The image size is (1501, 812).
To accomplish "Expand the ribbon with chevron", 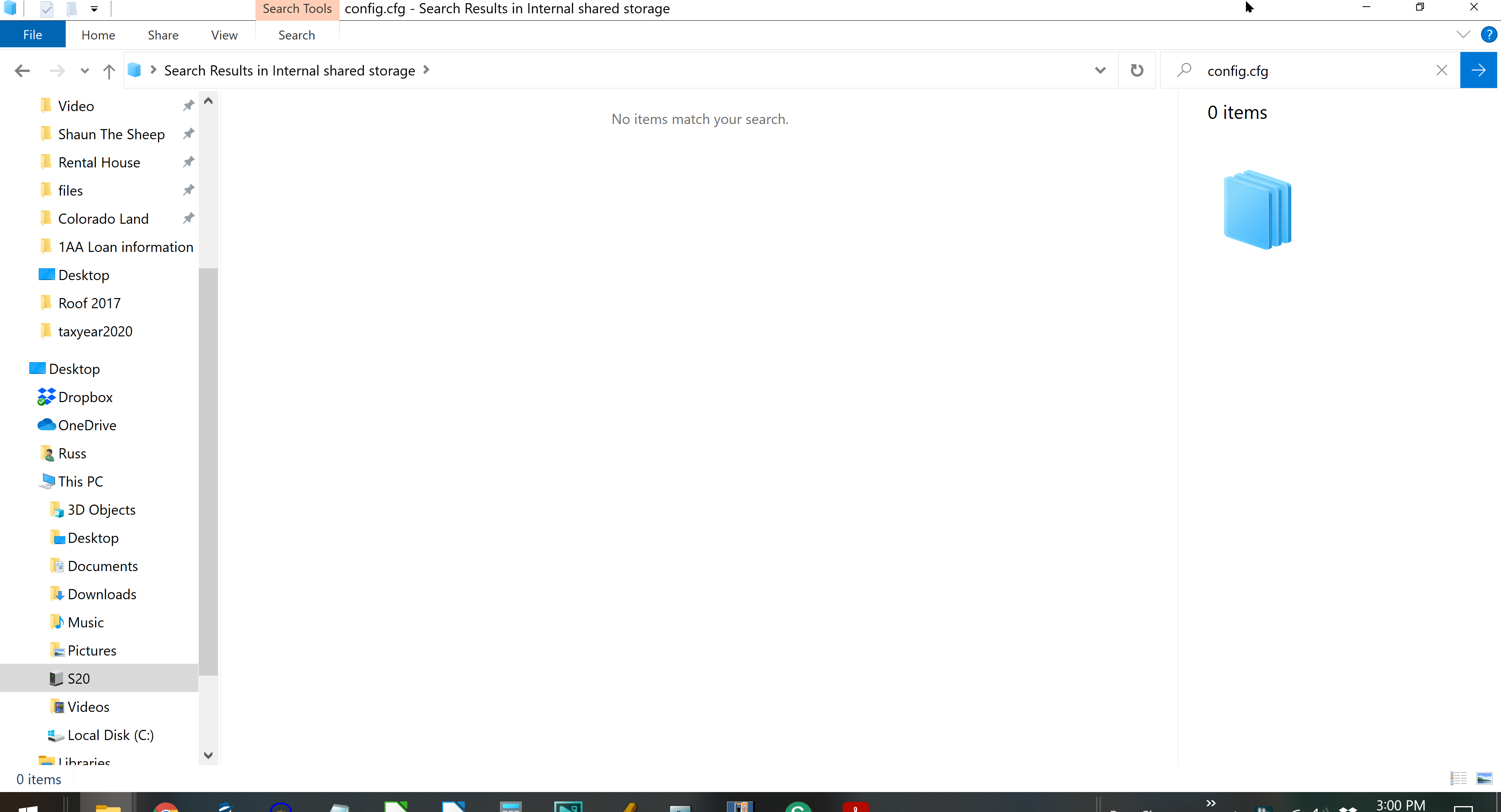I will (1463, 35).
